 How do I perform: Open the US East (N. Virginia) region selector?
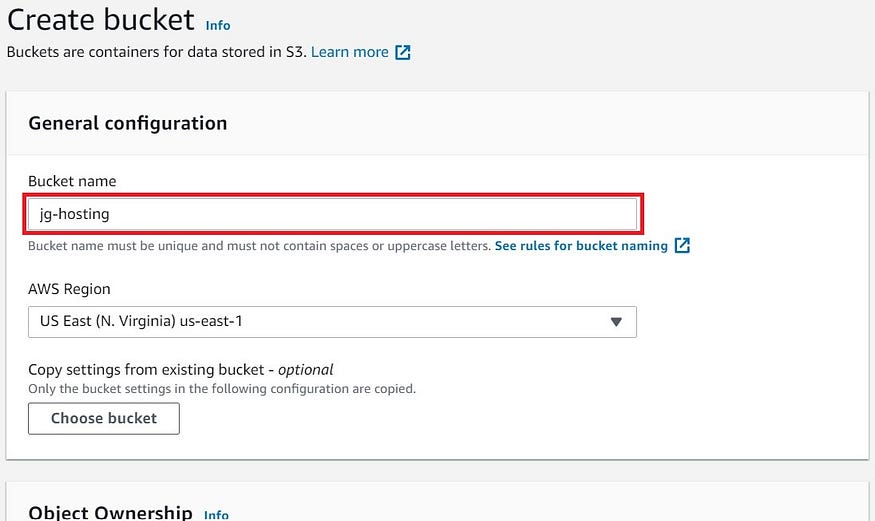(x=332, y=322)
